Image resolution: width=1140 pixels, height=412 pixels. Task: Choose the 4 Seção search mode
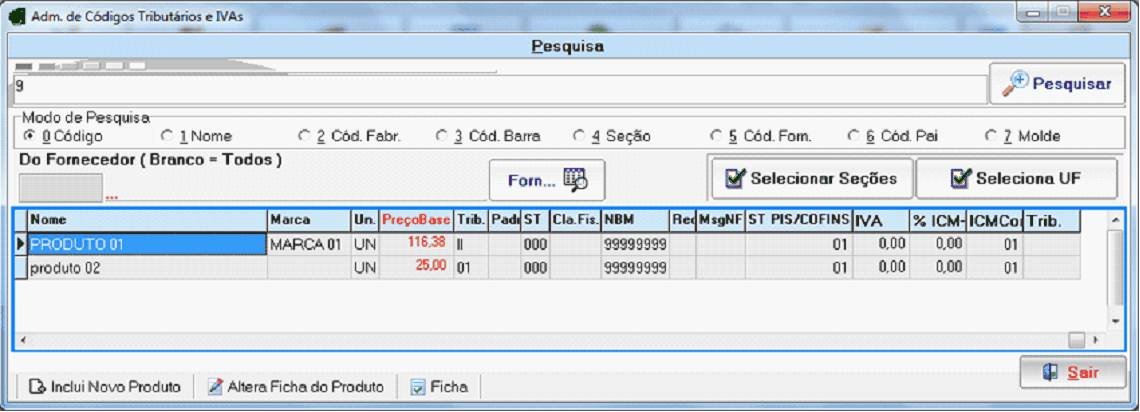tap(580, 136)
